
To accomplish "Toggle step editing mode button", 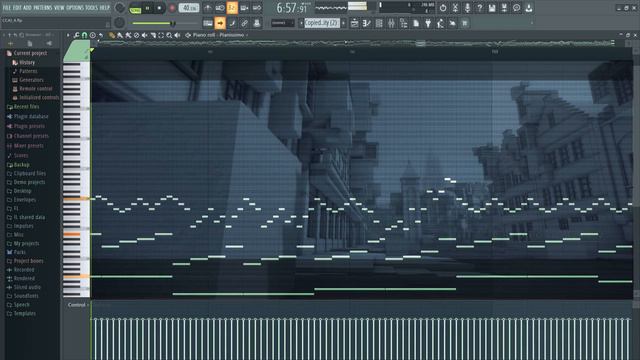I will (232, 23).
